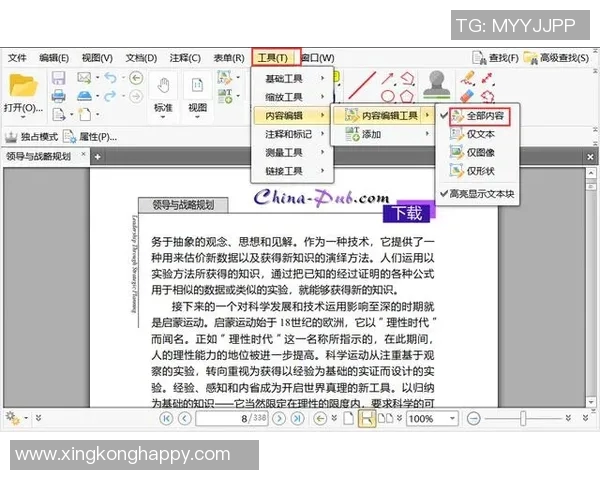Go to previous page button

tap(185, 418)
